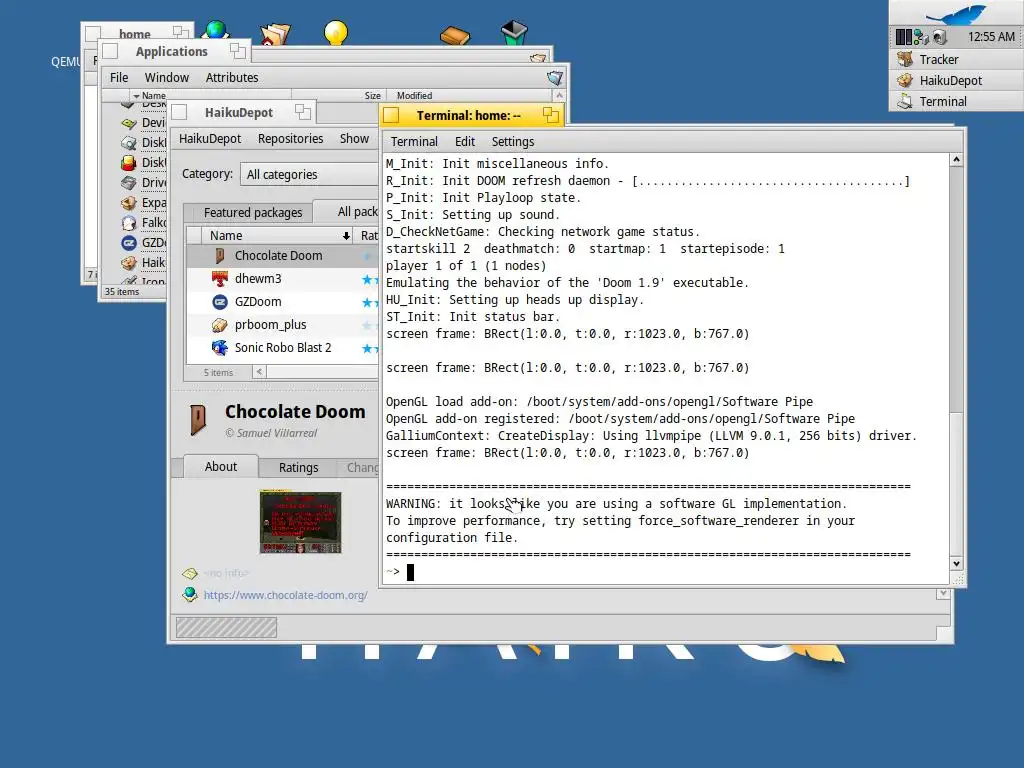This screenshot has height=768, width=1024.
Task: Click the large Chocolate Doom door icon
Action: click(x=198, y=420)
